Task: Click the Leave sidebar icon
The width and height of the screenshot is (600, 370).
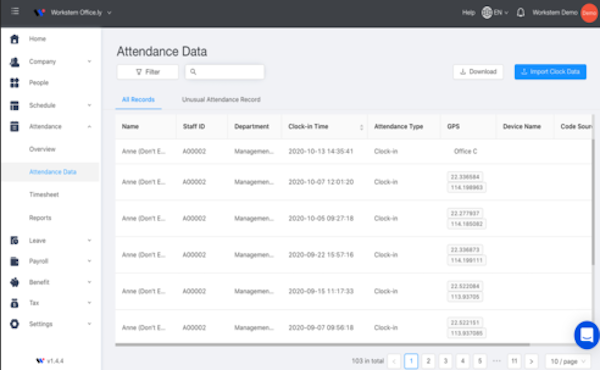Action: coord(15,241)
